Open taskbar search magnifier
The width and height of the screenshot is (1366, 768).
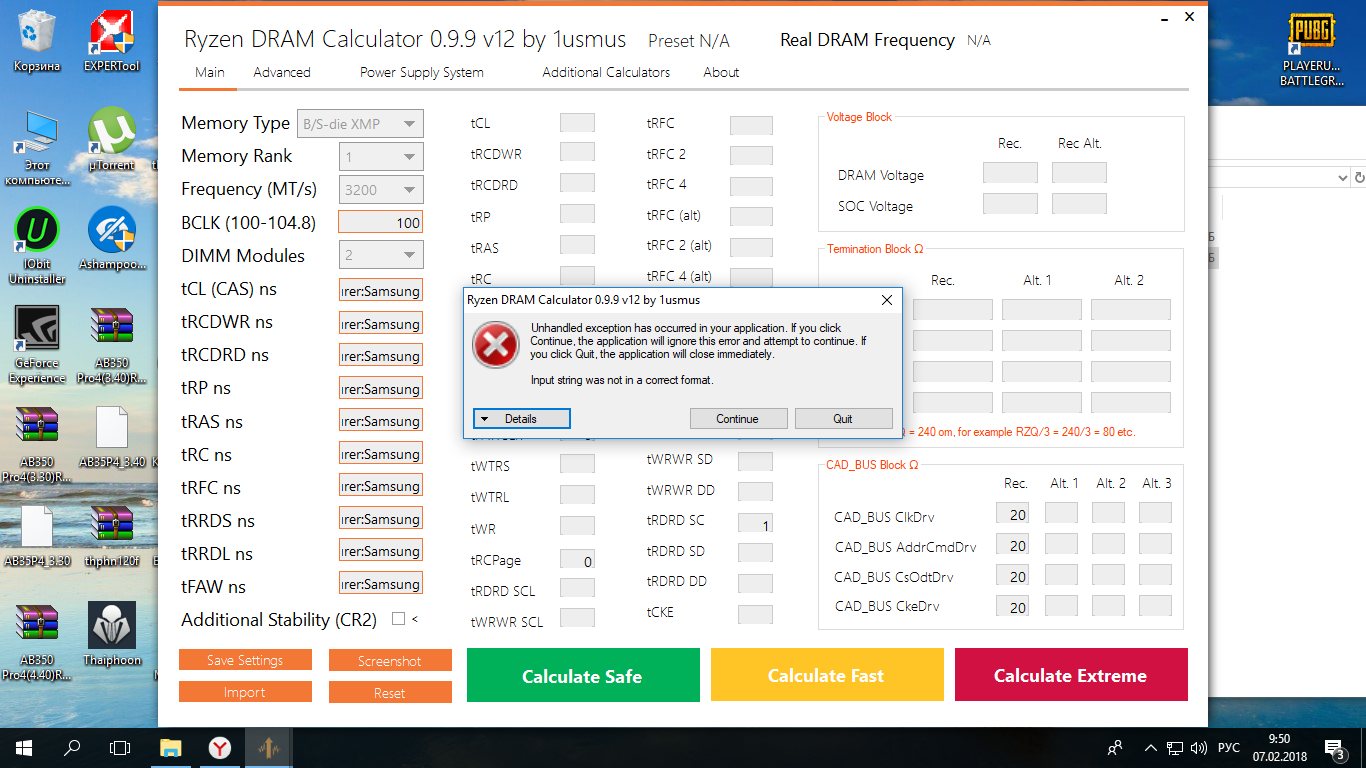[72, 746]
